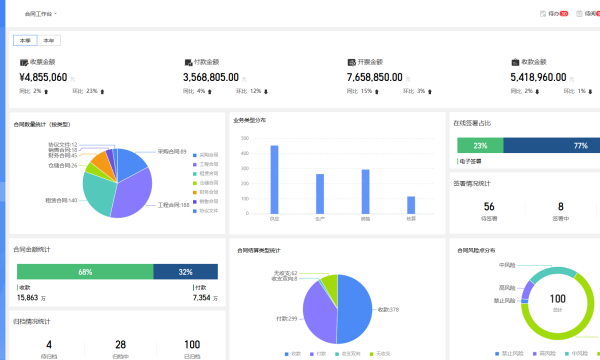Toggle 协议文件 legend in contract pie
The width and height of the screenshot is (600, 360).
205,211
